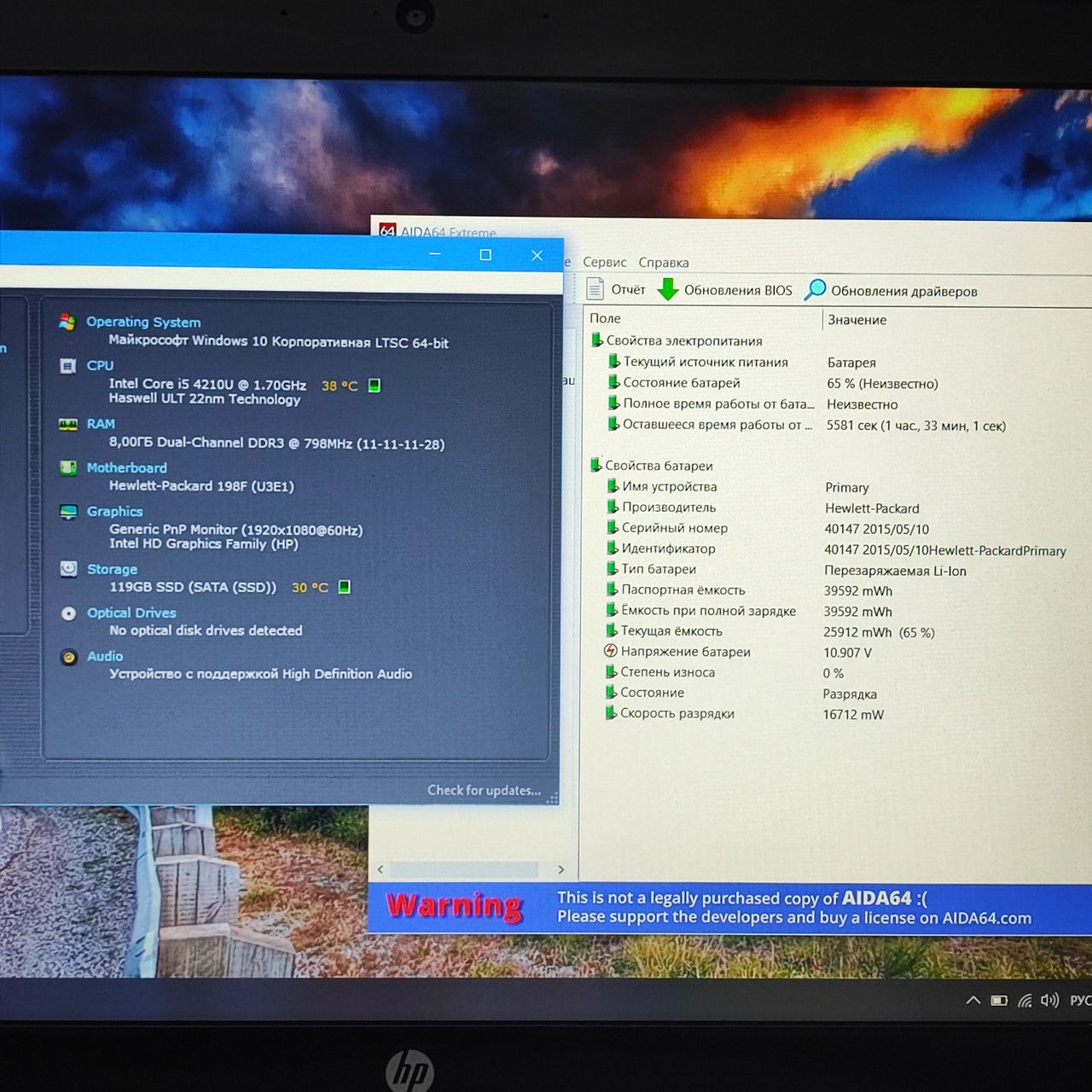Click the Поле column header

pyautogui.click(x=605, y=318)
